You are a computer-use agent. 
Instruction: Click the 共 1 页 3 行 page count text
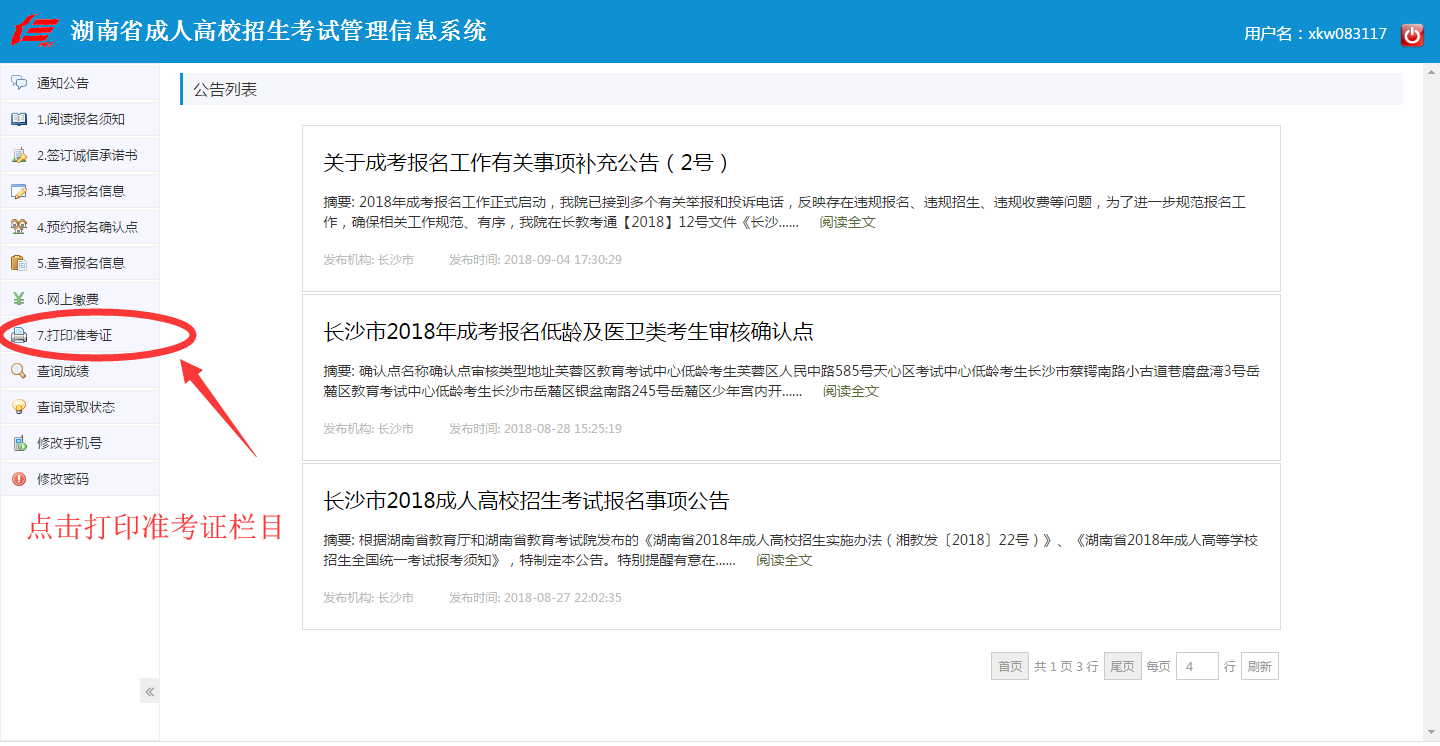tap(1066, 667)
